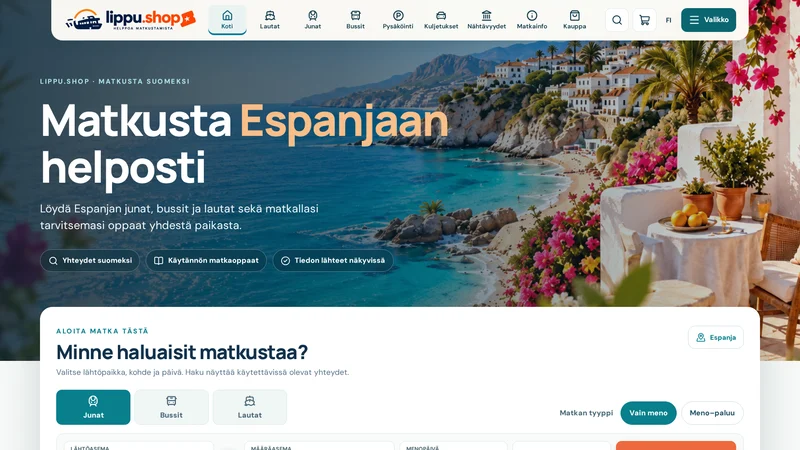Open the Bussit buses page in the navbar

click(356, 20)
